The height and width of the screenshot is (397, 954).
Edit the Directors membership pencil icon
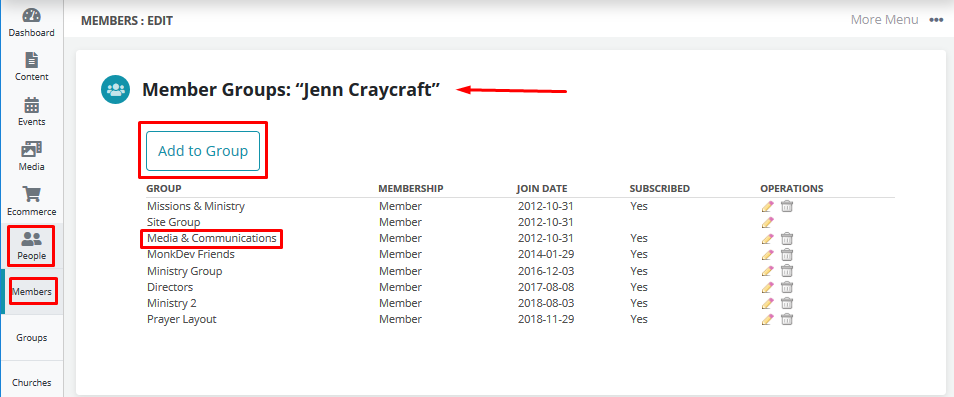tap(767, 287)
